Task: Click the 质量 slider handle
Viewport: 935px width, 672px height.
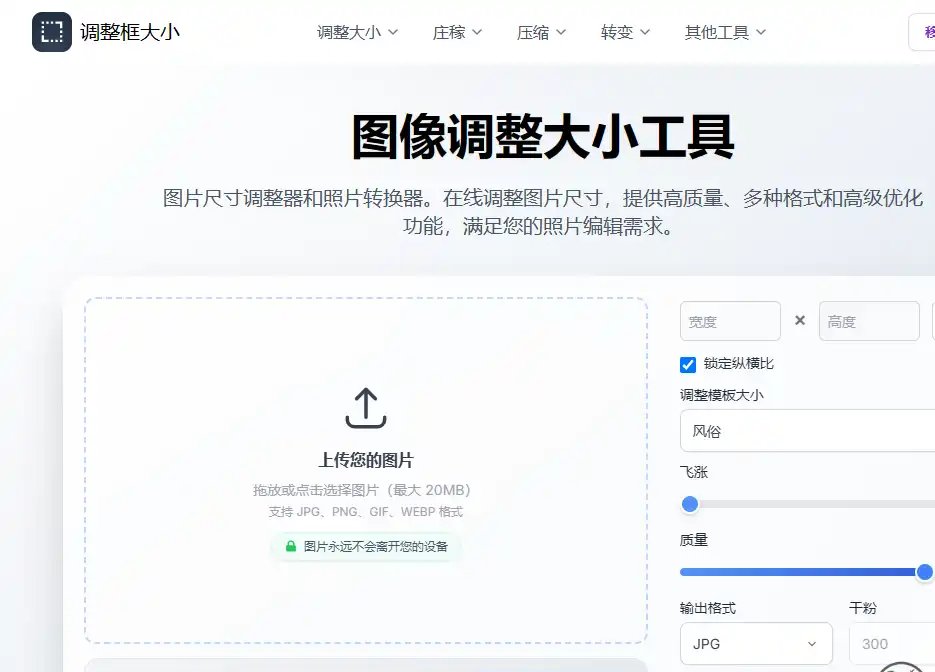Action: (924, 572)
